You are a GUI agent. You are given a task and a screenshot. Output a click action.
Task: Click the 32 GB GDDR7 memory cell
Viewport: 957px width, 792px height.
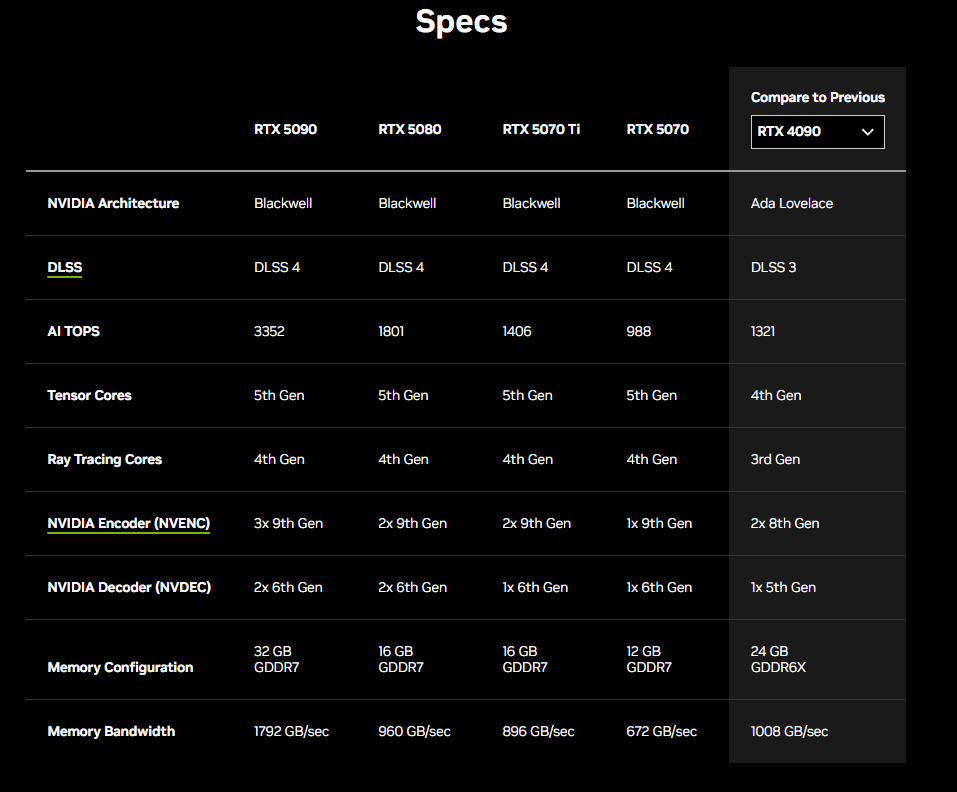276,660
